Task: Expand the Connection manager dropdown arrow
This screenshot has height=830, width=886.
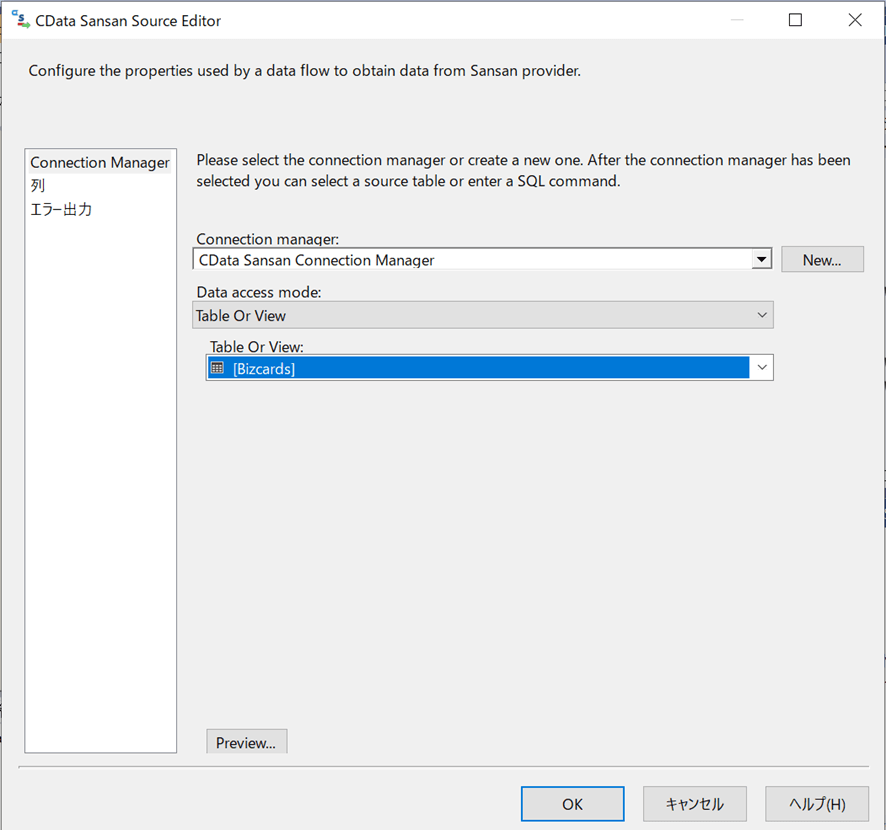Action: pyautogui.click(x=762, y=260)
